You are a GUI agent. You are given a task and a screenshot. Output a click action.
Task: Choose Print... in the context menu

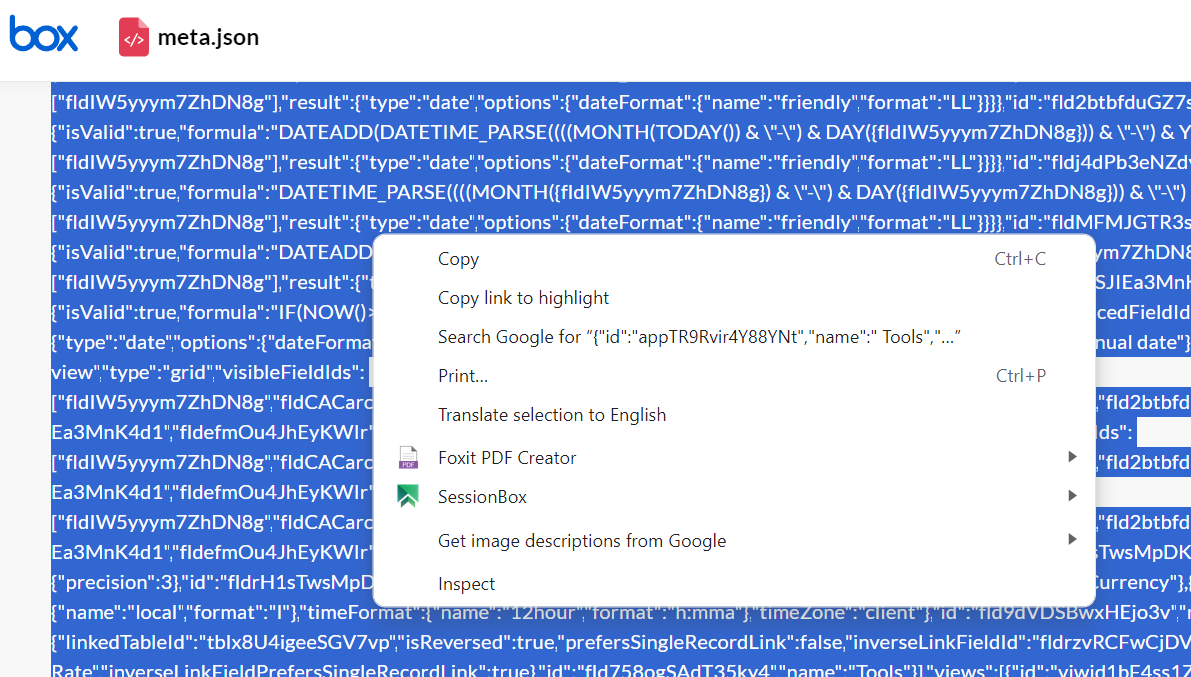(463, 376)
